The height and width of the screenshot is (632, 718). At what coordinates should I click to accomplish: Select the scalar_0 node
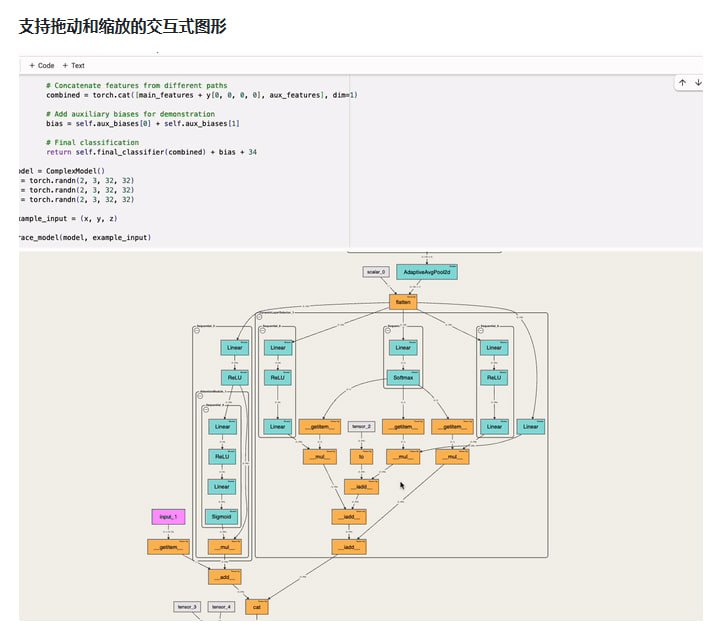376,272
